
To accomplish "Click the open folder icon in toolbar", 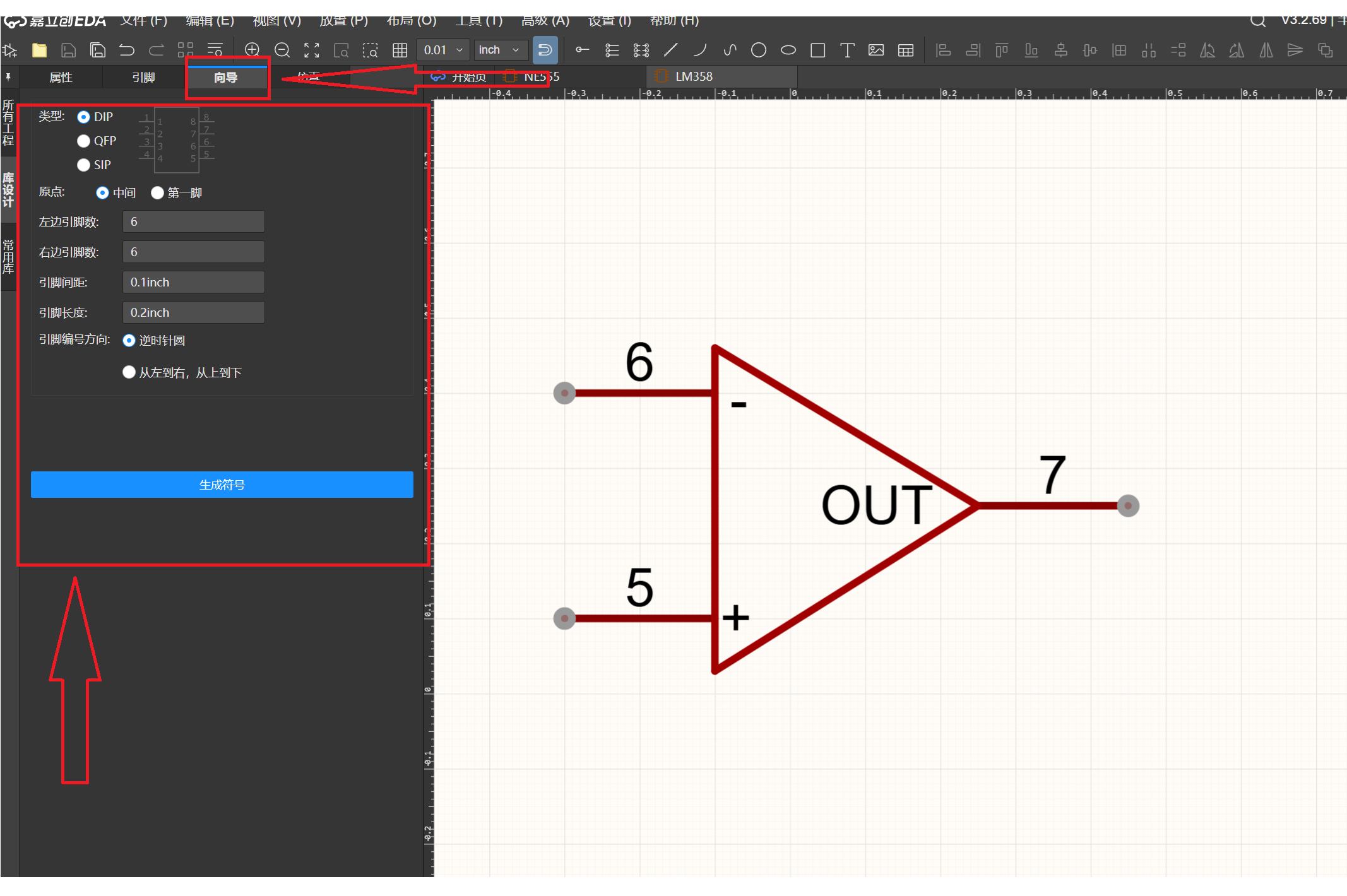I will tap(39, 50).
